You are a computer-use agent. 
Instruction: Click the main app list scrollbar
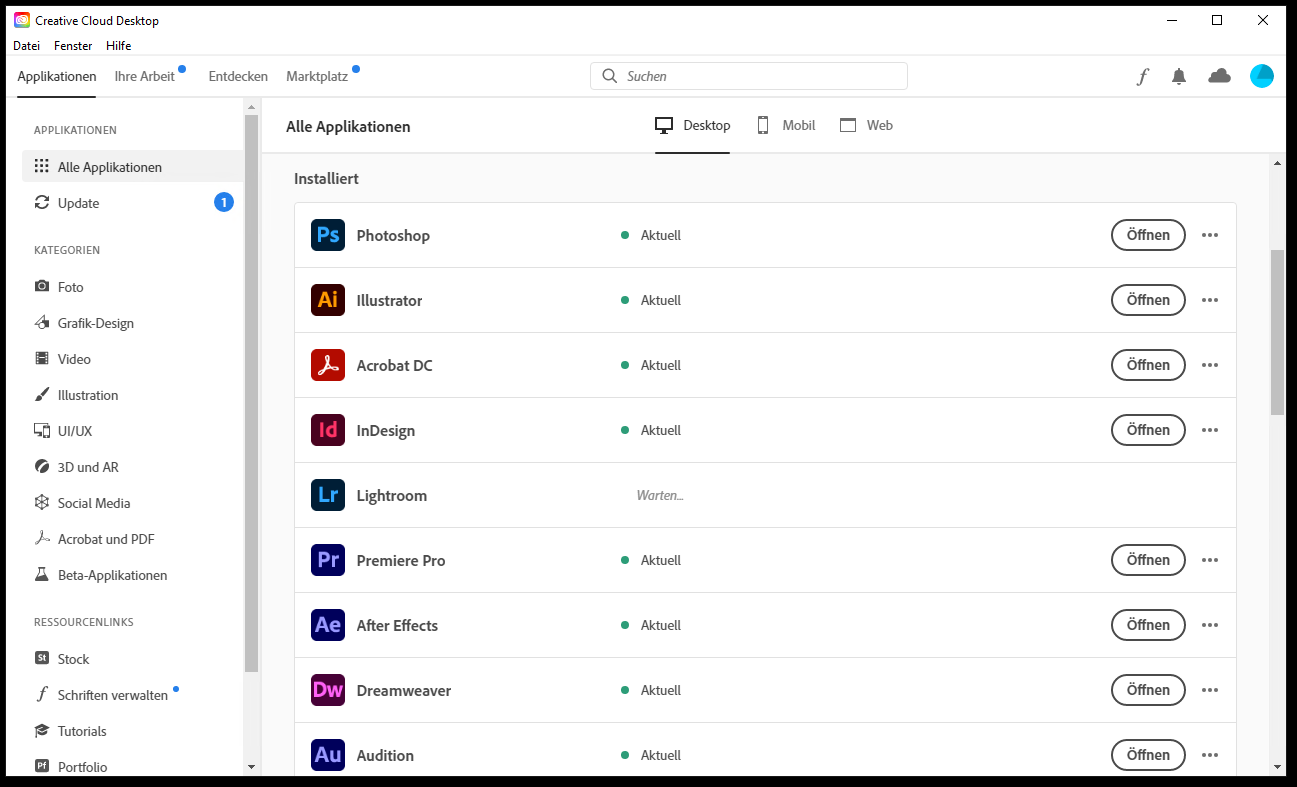(1277, 332)
